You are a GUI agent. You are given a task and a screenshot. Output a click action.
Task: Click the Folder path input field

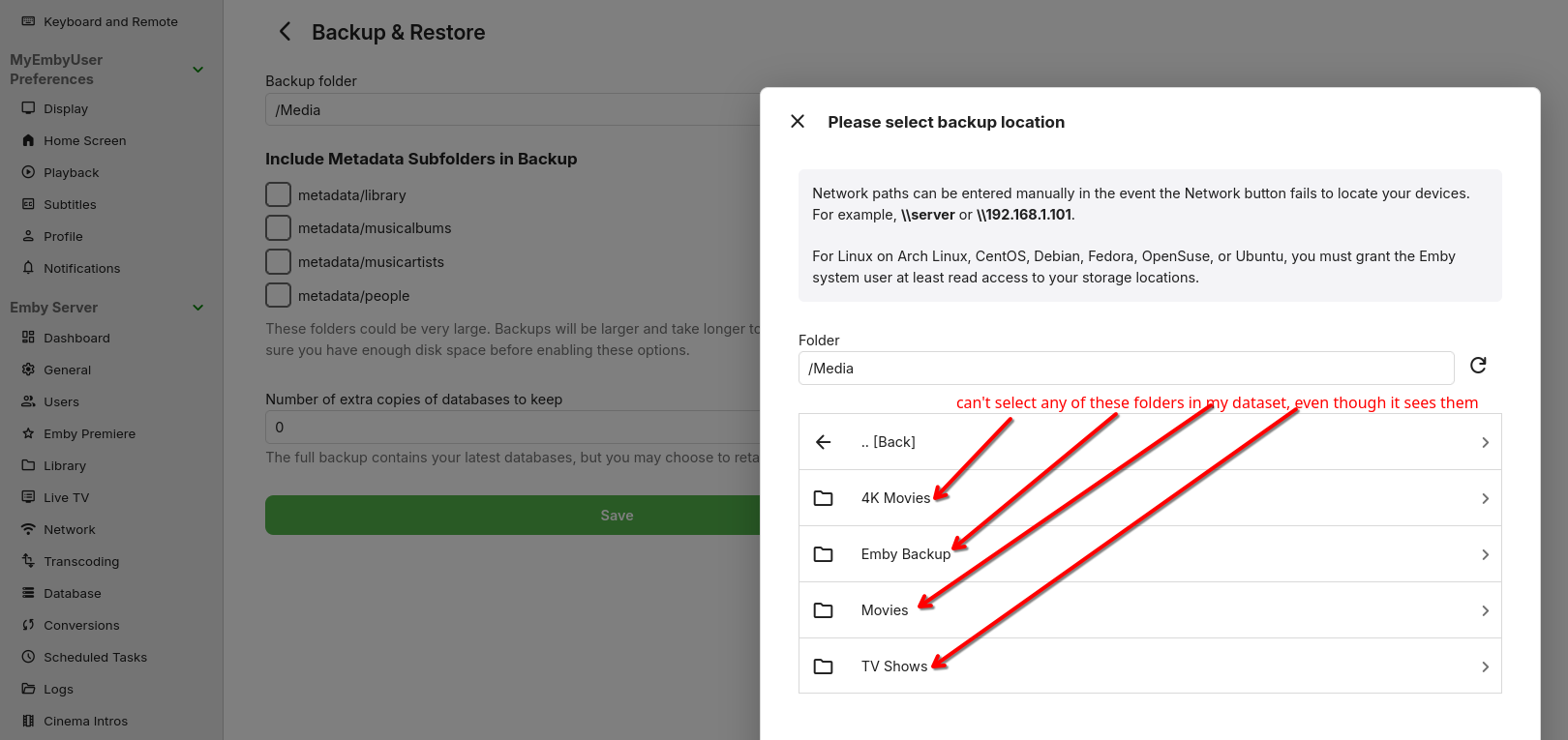(1126, 369)
